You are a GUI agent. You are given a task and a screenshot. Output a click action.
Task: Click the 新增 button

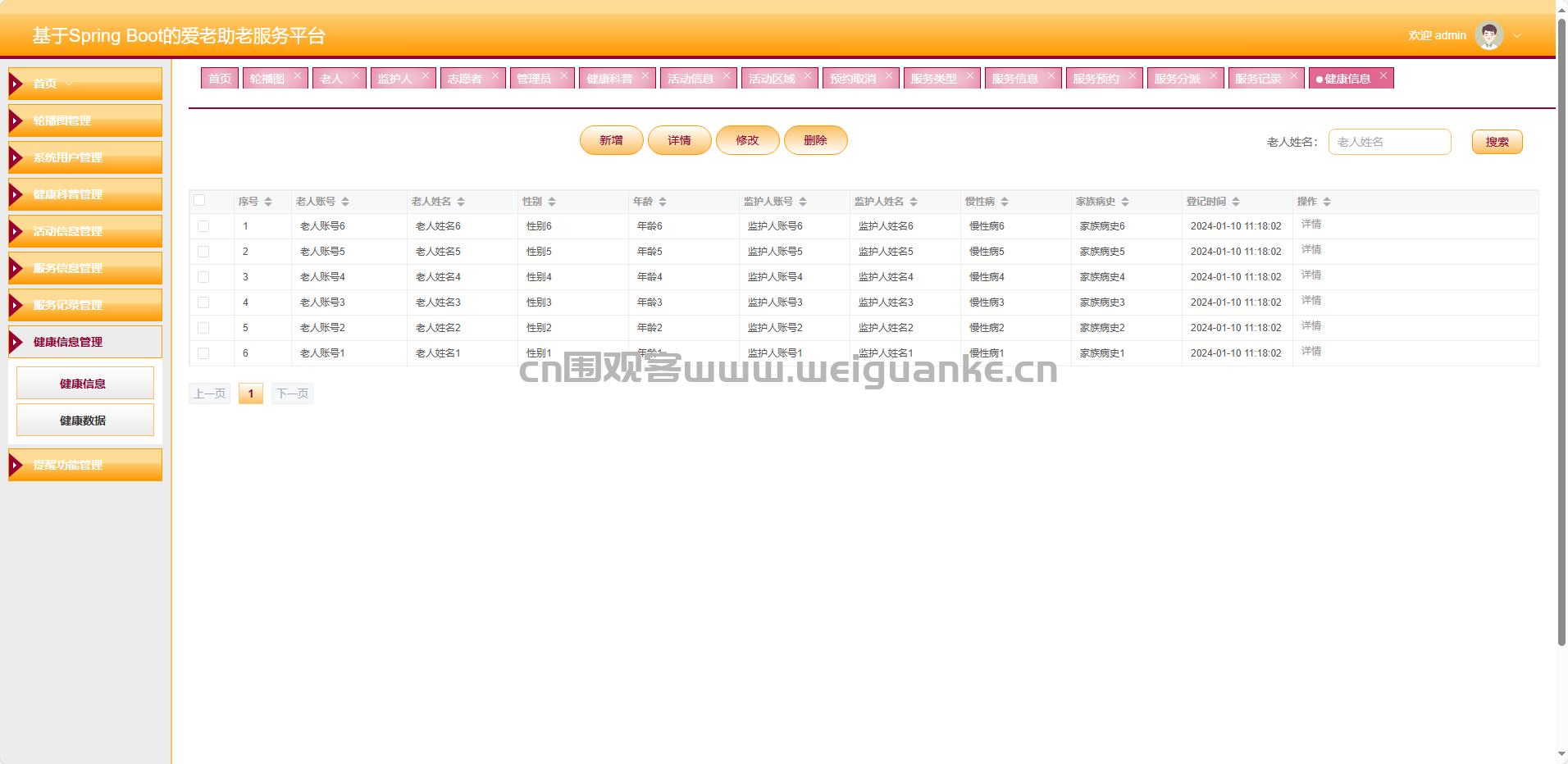pyautogui.click(x=611, y=140)
